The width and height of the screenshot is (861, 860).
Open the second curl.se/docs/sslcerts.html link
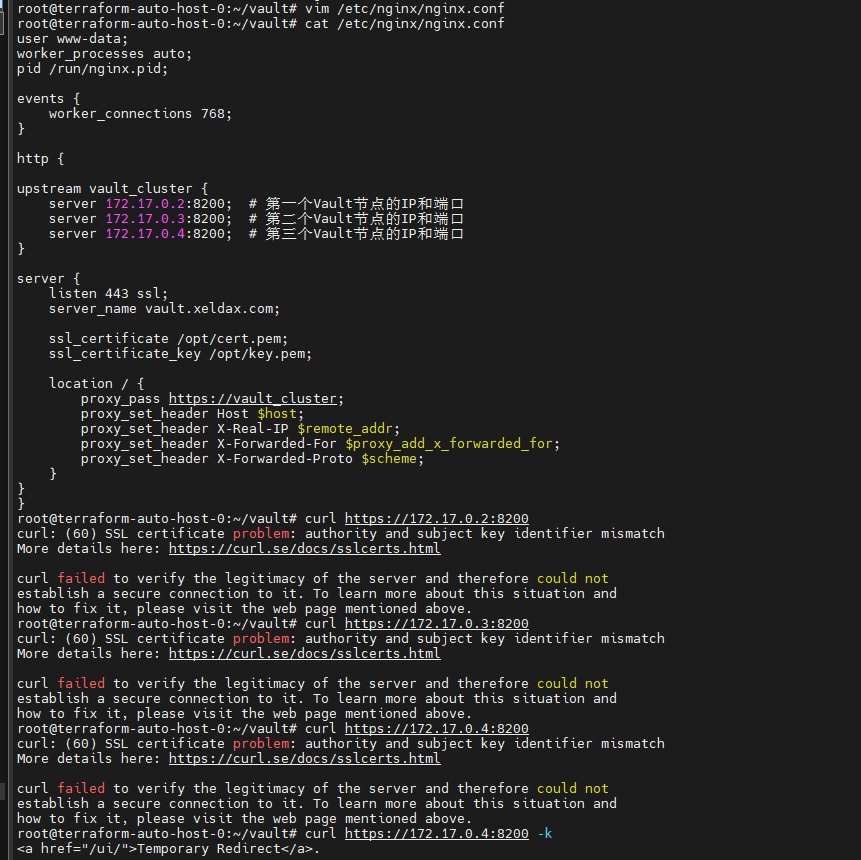point(304,654)
